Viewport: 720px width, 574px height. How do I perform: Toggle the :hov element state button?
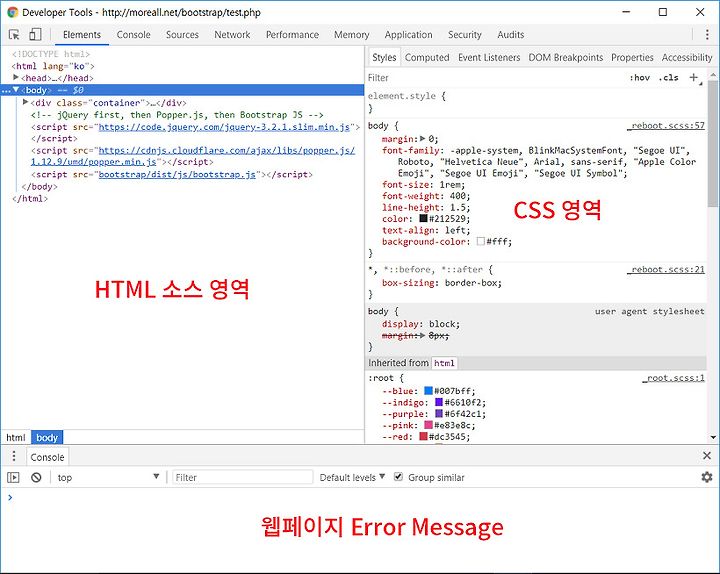639,78
